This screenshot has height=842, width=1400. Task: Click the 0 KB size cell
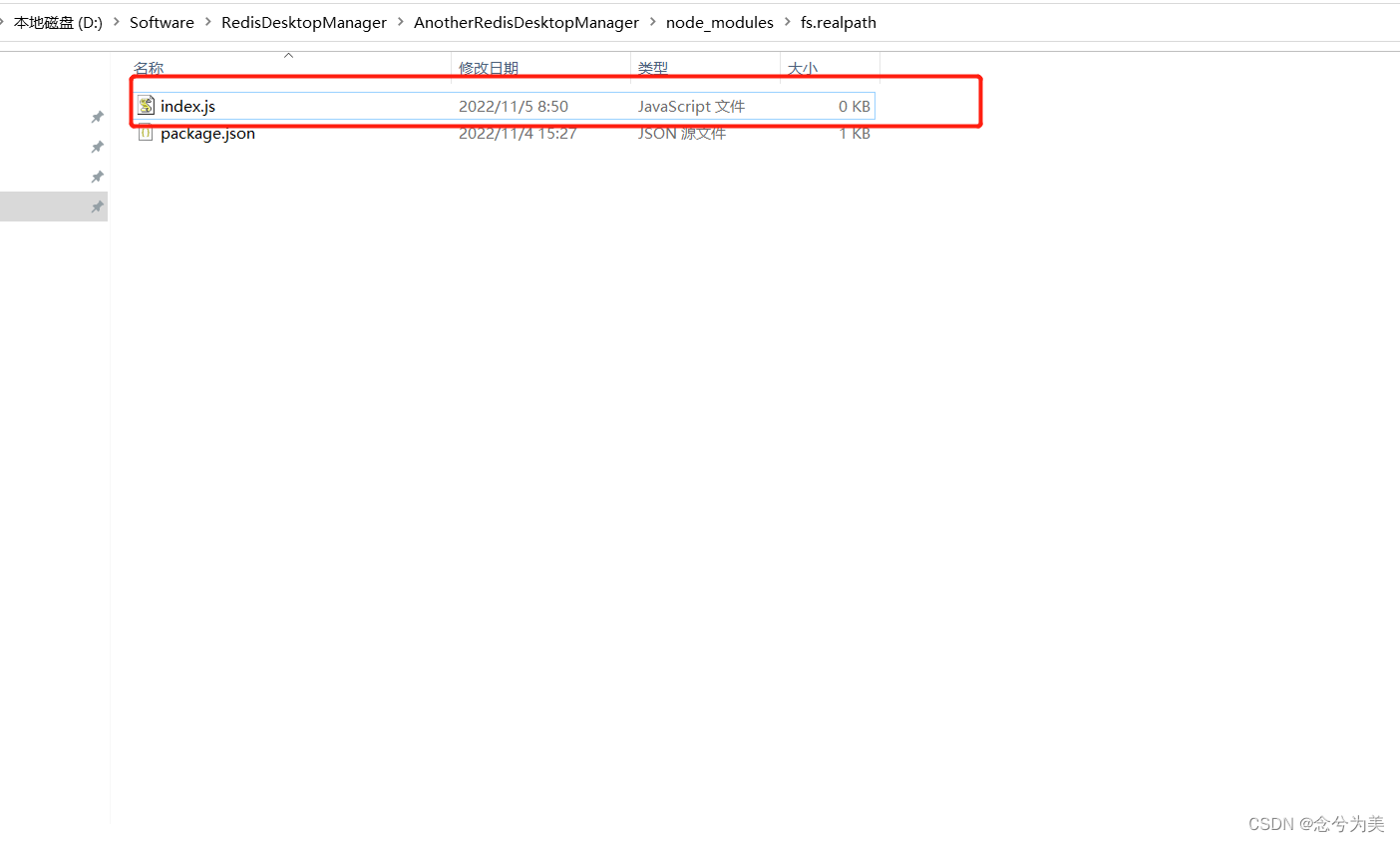pos(855,106)
